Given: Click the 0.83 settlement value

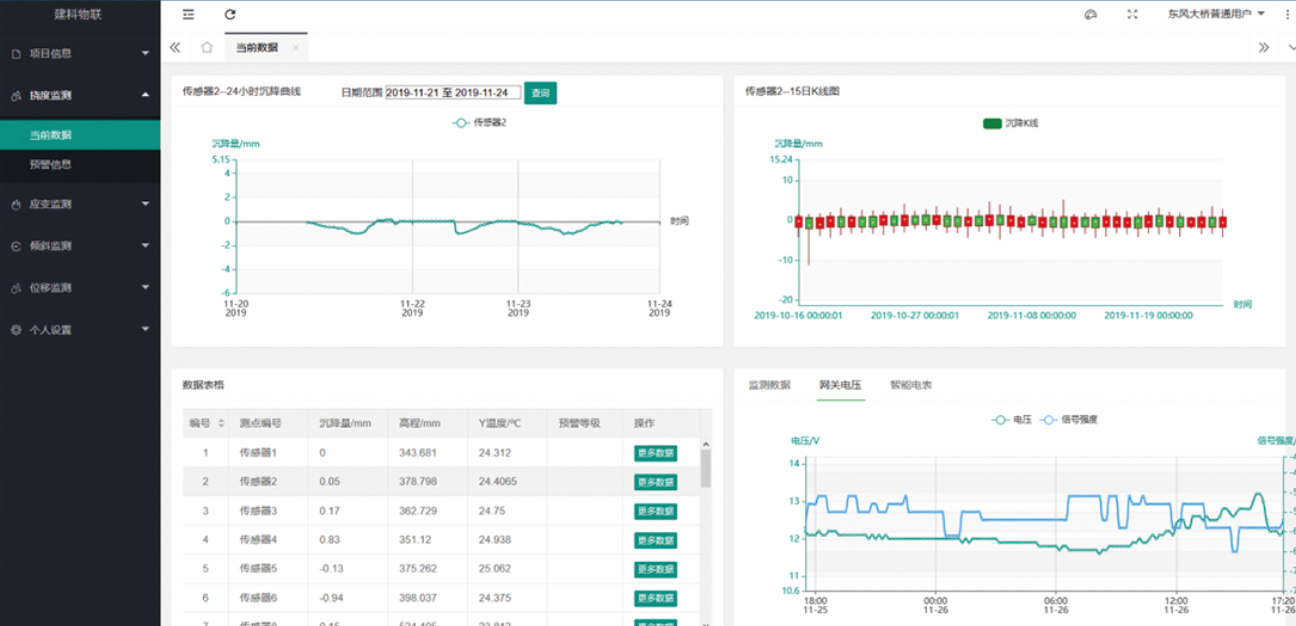Looking at the screenshot, I should click(x=329, y=540).
